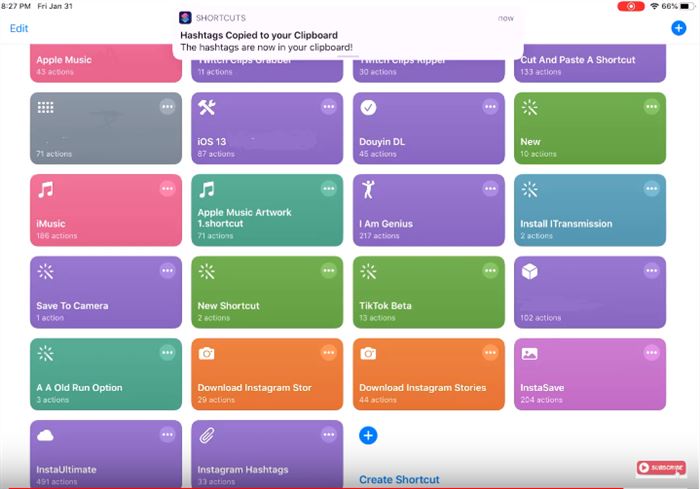Viewport: 700px width, 489px height.
Task: Run the InstaSave shortcut by its title
Action: [542, 388]
